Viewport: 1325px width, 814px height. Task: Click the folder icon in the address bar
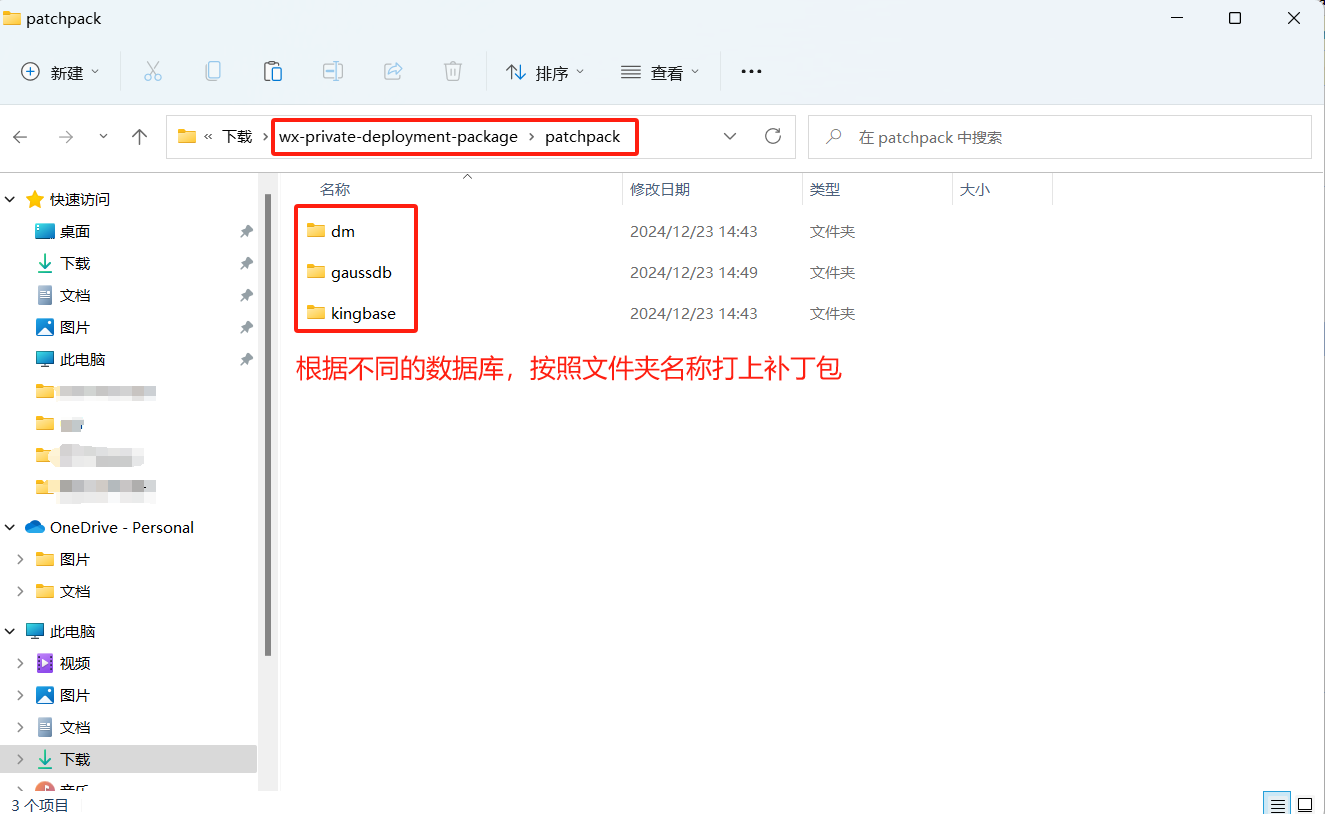click(x=187, y=137)
